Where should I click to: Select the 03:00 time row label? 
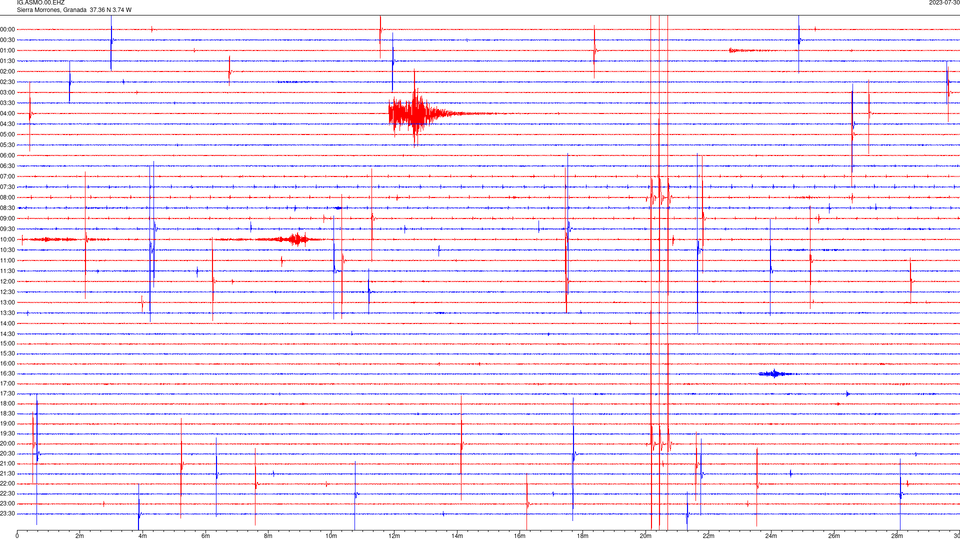(8, 92)
